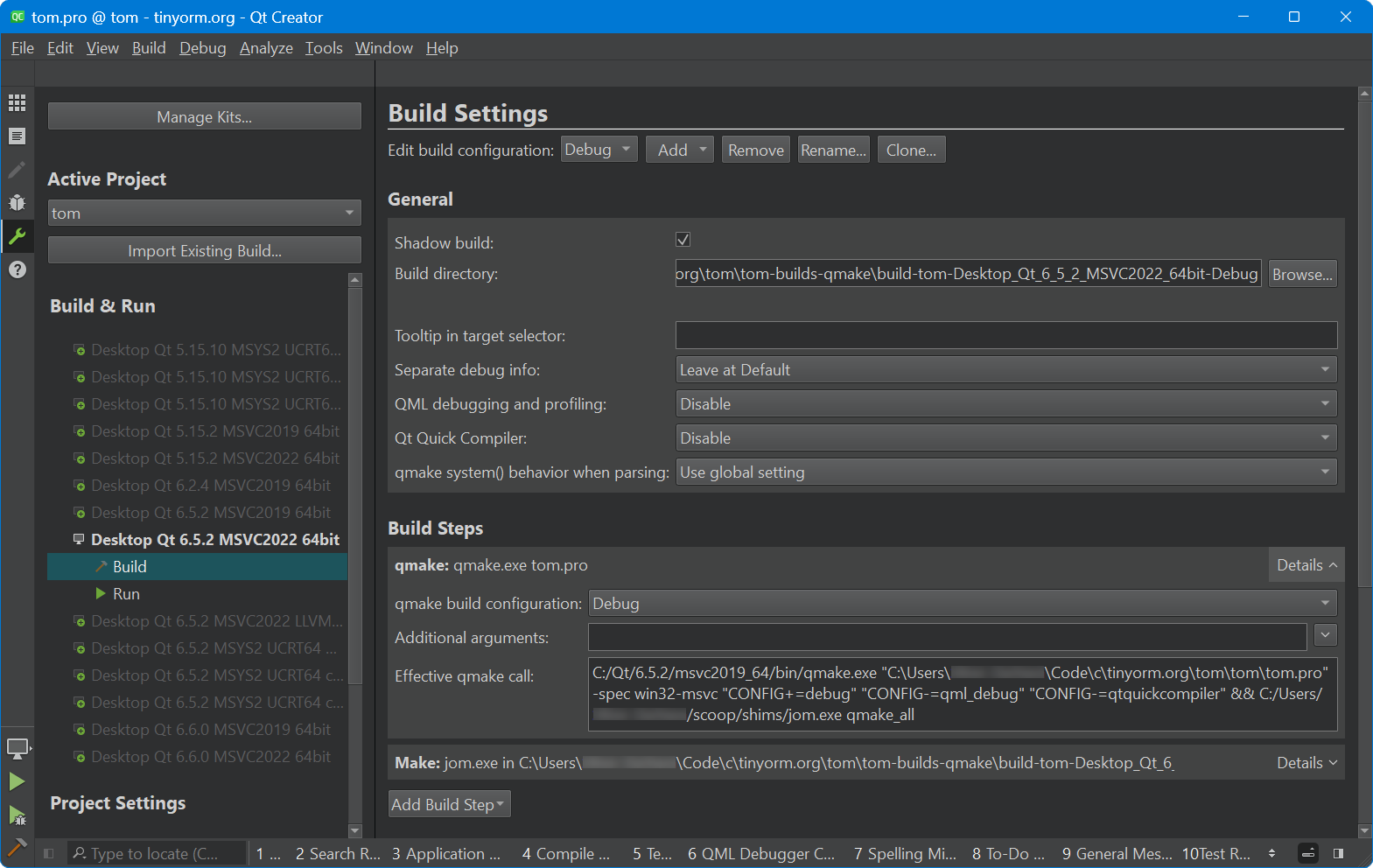Open the kit selector monitor icon
Image resolution: width=1373 pixels, height=868 pixels.
(x=18, y=748)
